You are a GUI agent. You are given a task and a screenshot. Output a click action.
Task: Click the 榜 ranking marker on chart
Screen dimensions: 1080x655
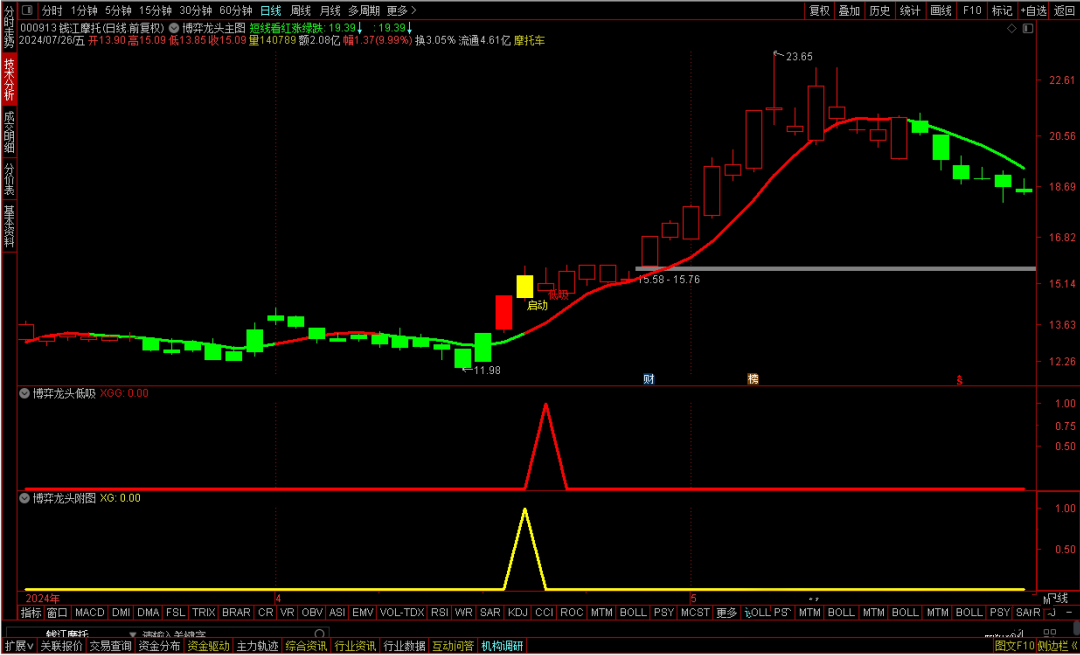pyautogui.click(x=753, y=379)
